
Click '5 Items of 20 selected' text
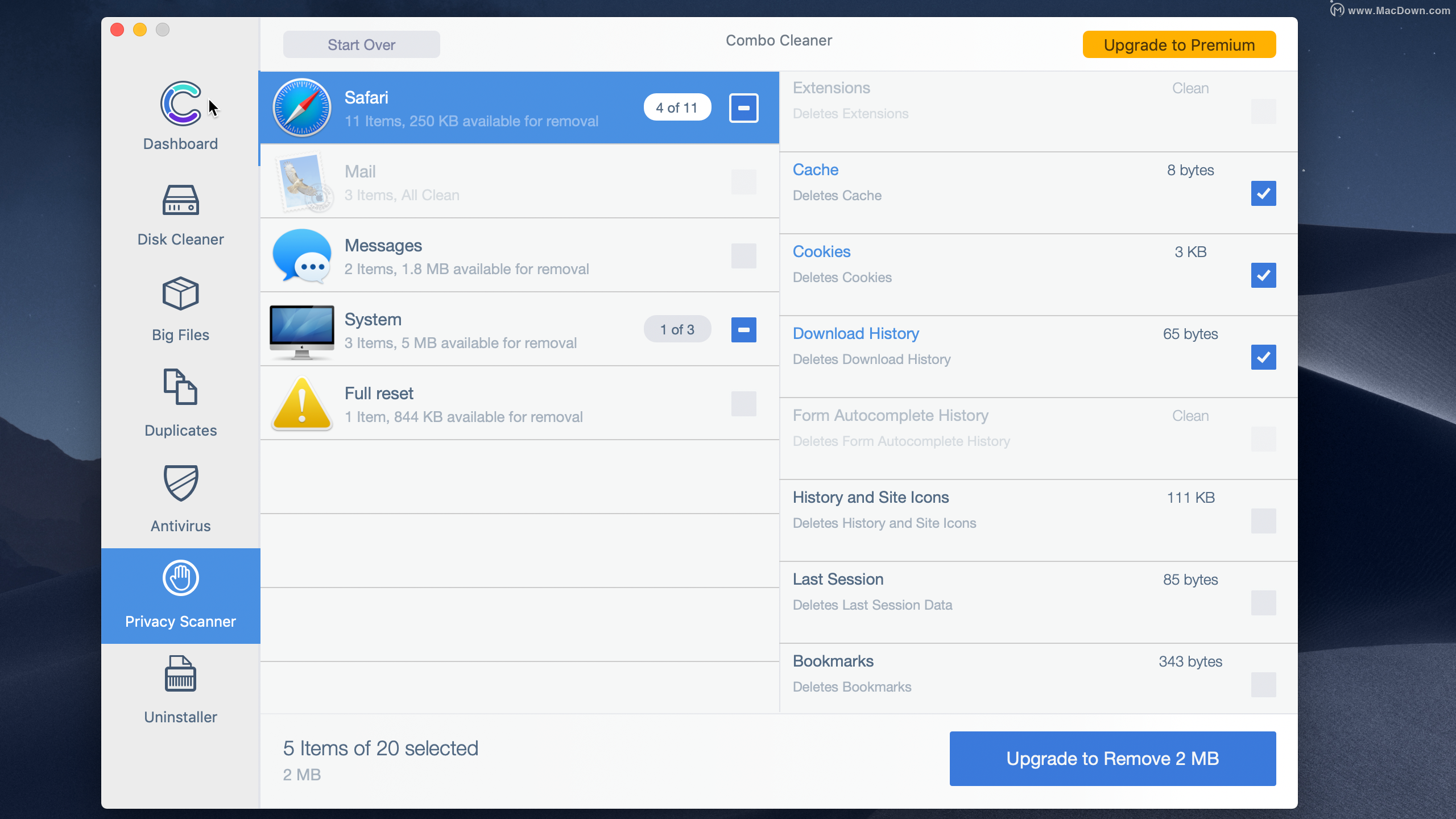[x=380, y=748]
